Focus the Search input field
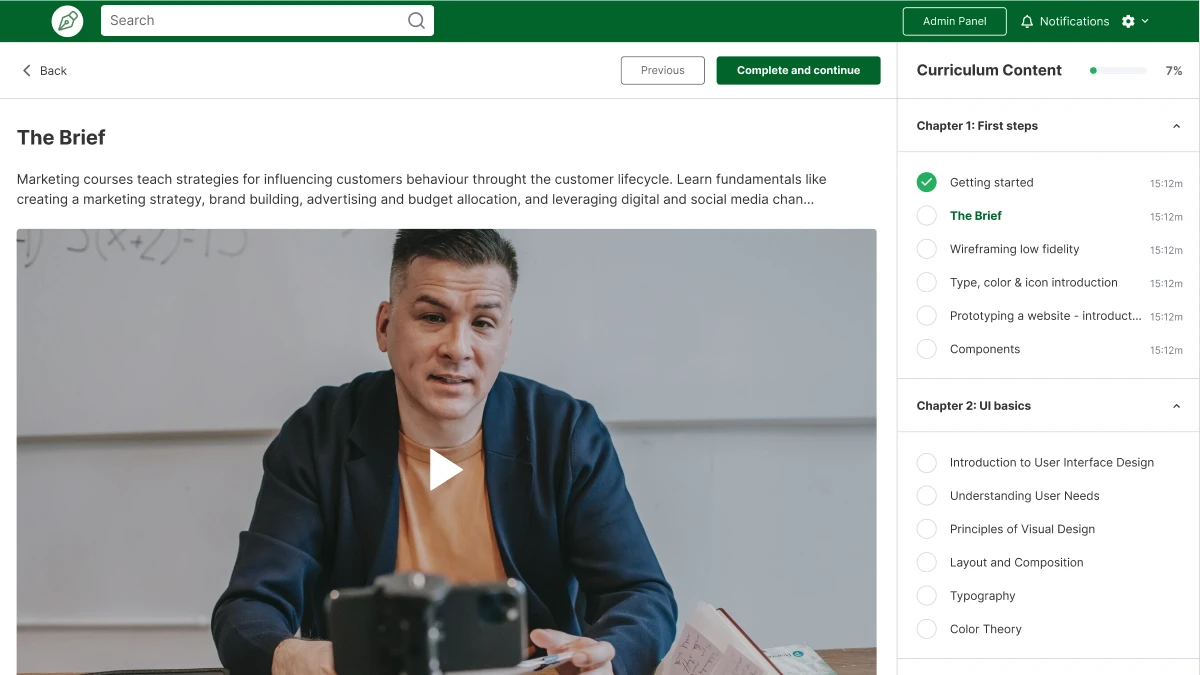 coord(267,21)
